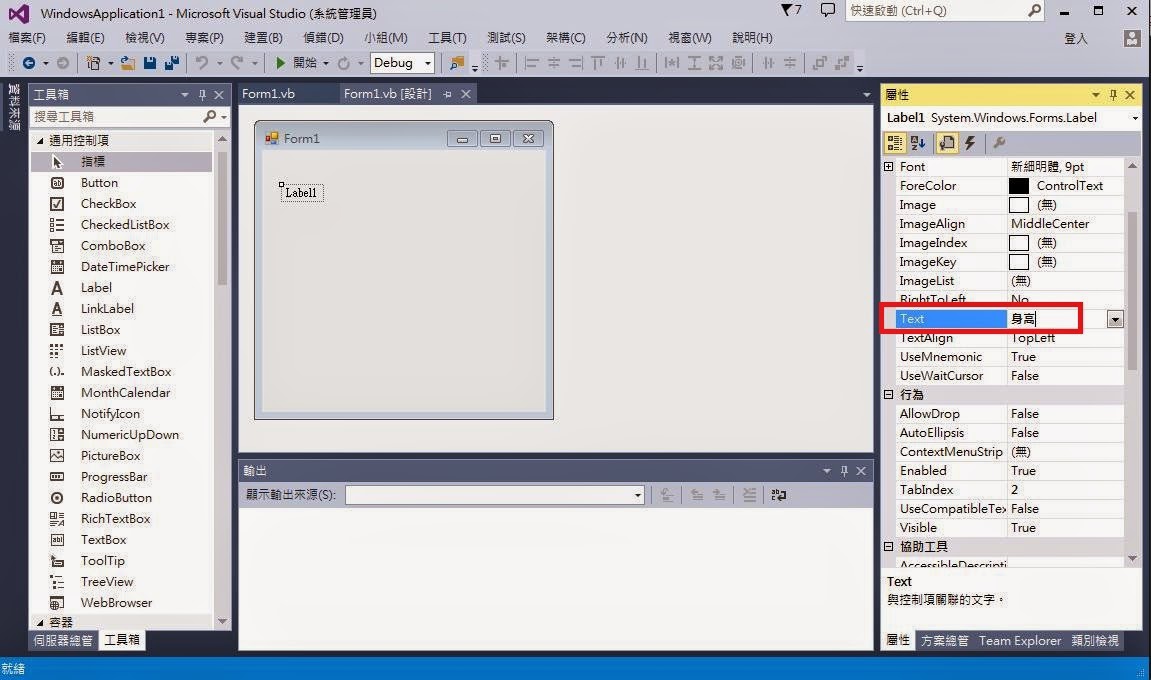Click the toolbox search magnifier icon
This screenshot has width=1151, height=680.
[210, 117]
